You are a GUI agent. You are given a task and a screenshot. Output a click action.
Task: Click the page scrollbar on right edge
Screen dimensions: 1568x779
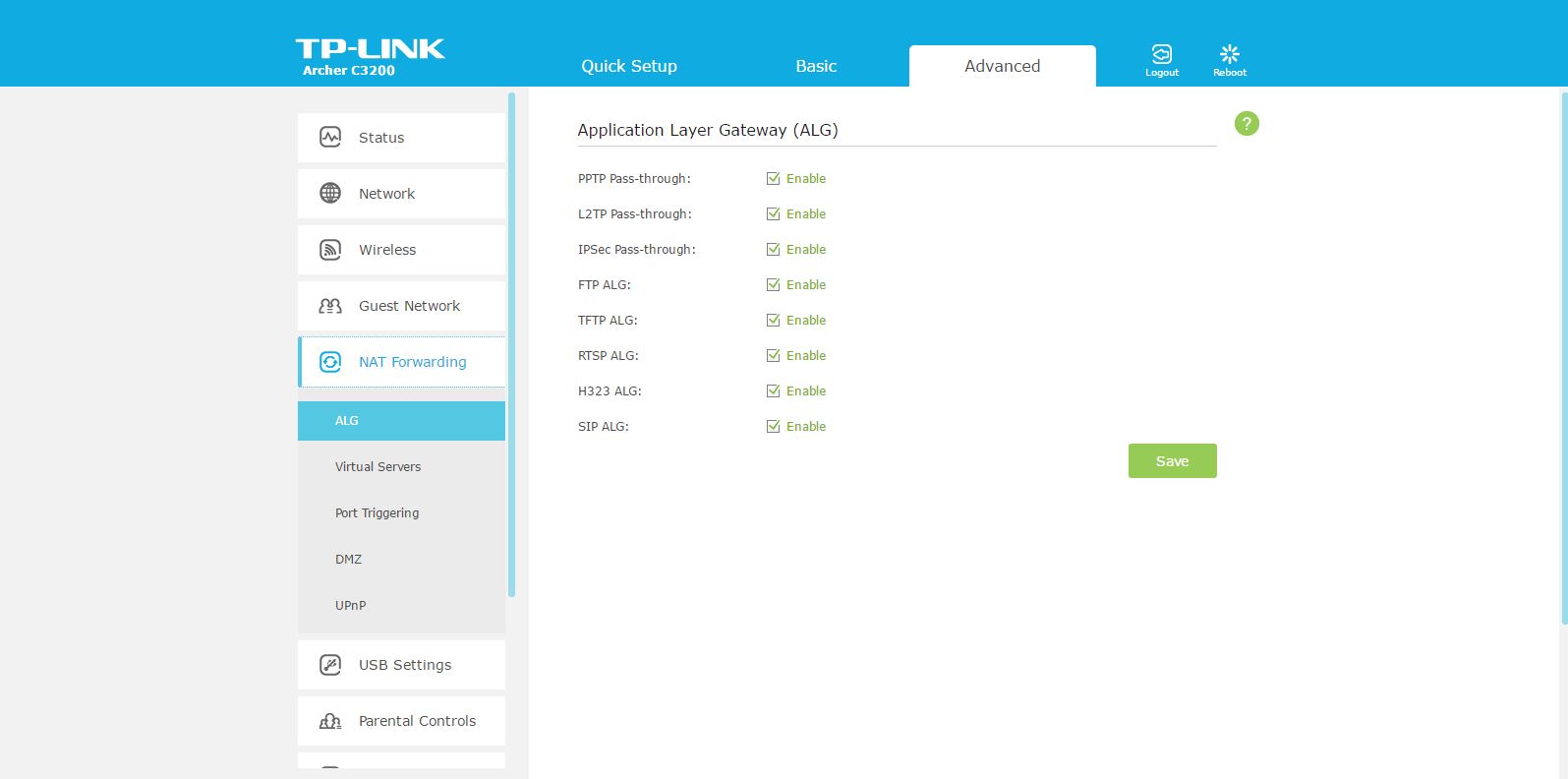(x=1564, y=358)
